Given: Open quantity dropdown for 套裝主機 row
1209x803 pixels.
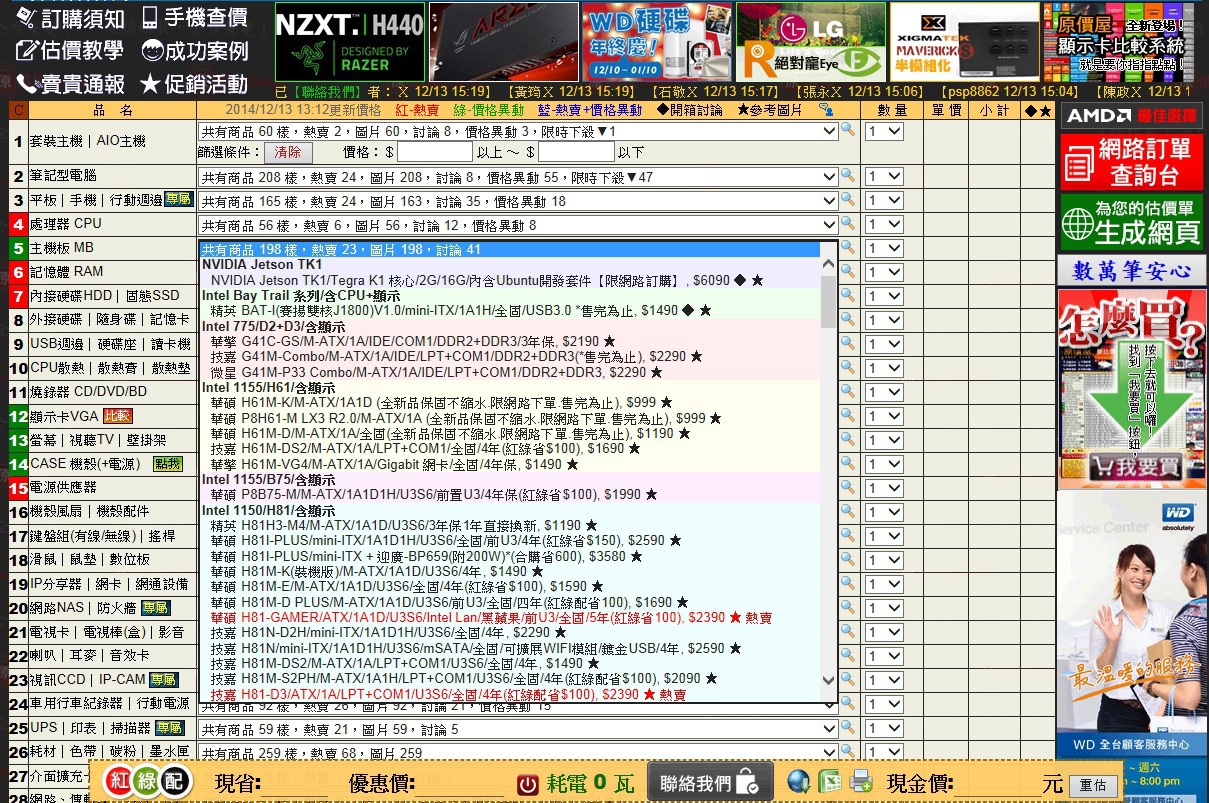Looking at the screenshot, I should [885, 131].
